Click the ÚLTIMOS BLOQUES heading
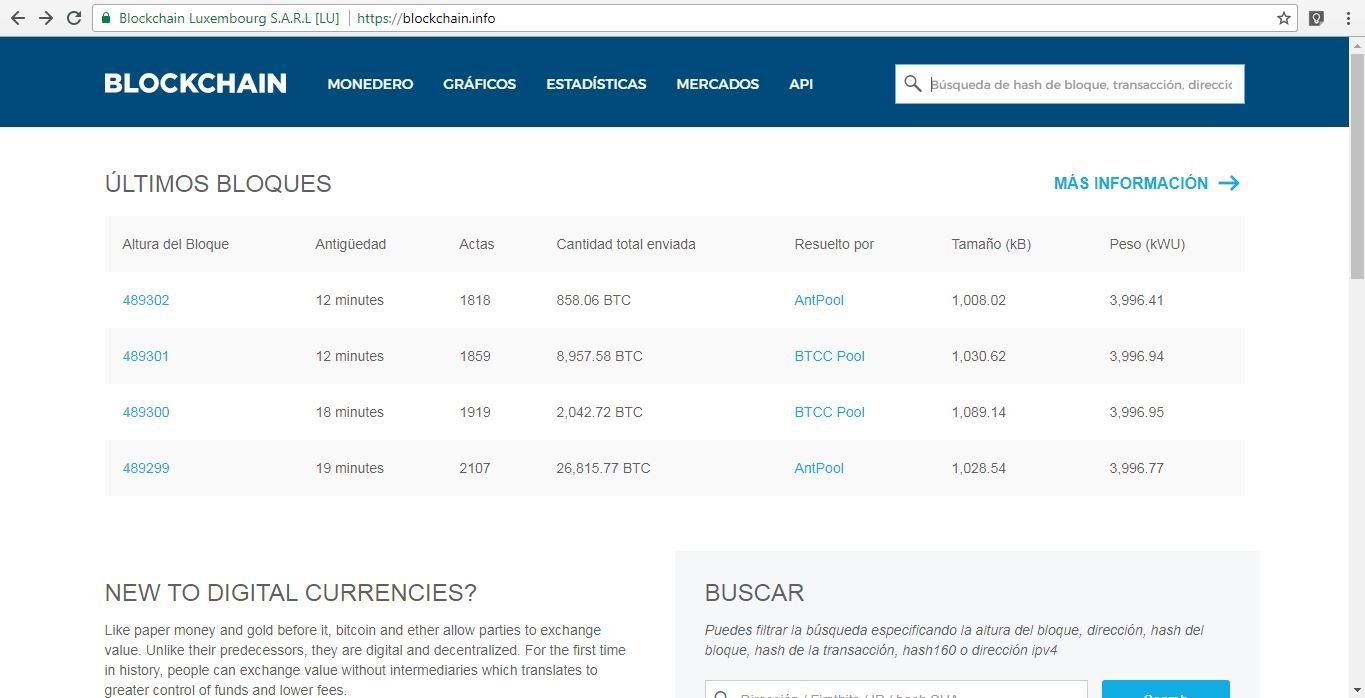The height and width of the screenshot is (698, 1365). [218, 184]
